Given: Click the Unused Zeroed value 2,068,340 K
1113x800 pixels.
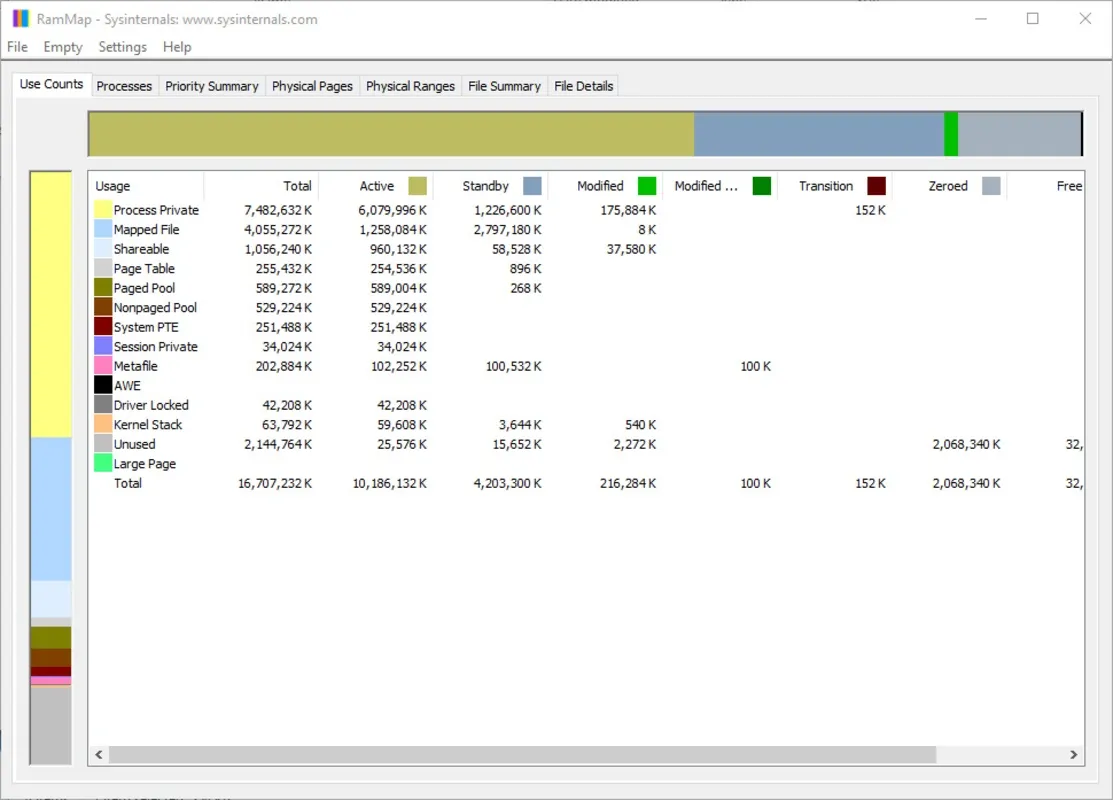Looking at the screenshot, I should pyautogui.click(x=966, y=444).
